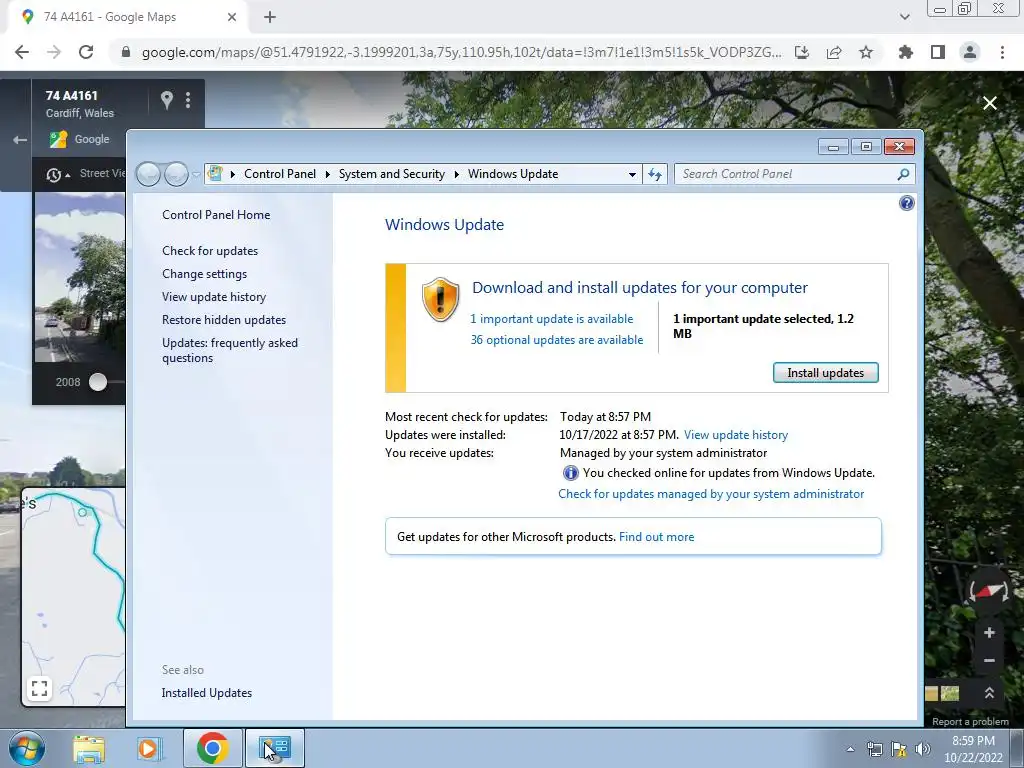Open Restore hidden updates

tap(223, 320)
